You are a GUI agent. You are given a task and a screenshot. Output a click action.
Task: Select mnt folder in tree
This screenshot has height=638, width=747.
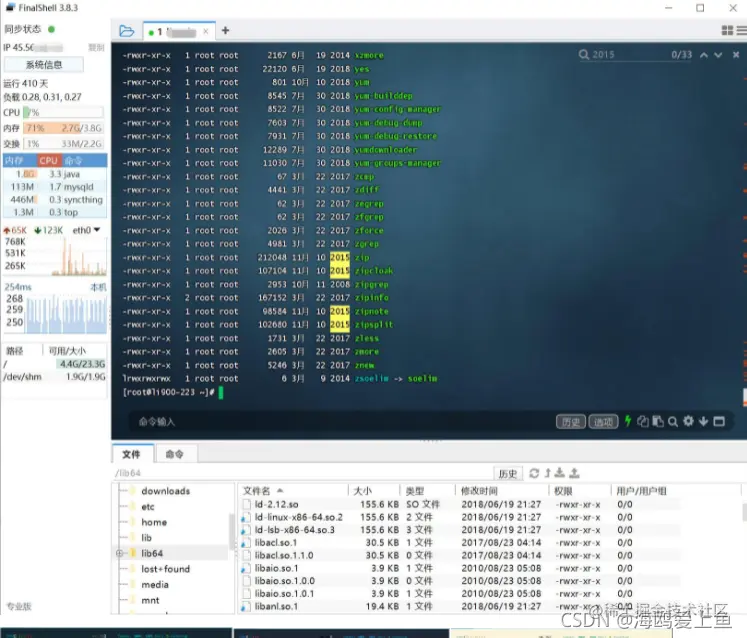(x=150, y=600)
